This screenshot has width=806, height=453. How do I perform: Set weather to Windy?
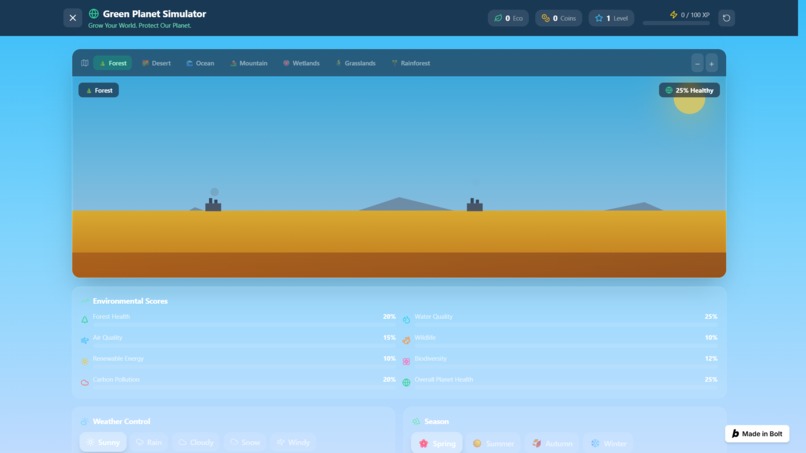(x=293, y=442)
